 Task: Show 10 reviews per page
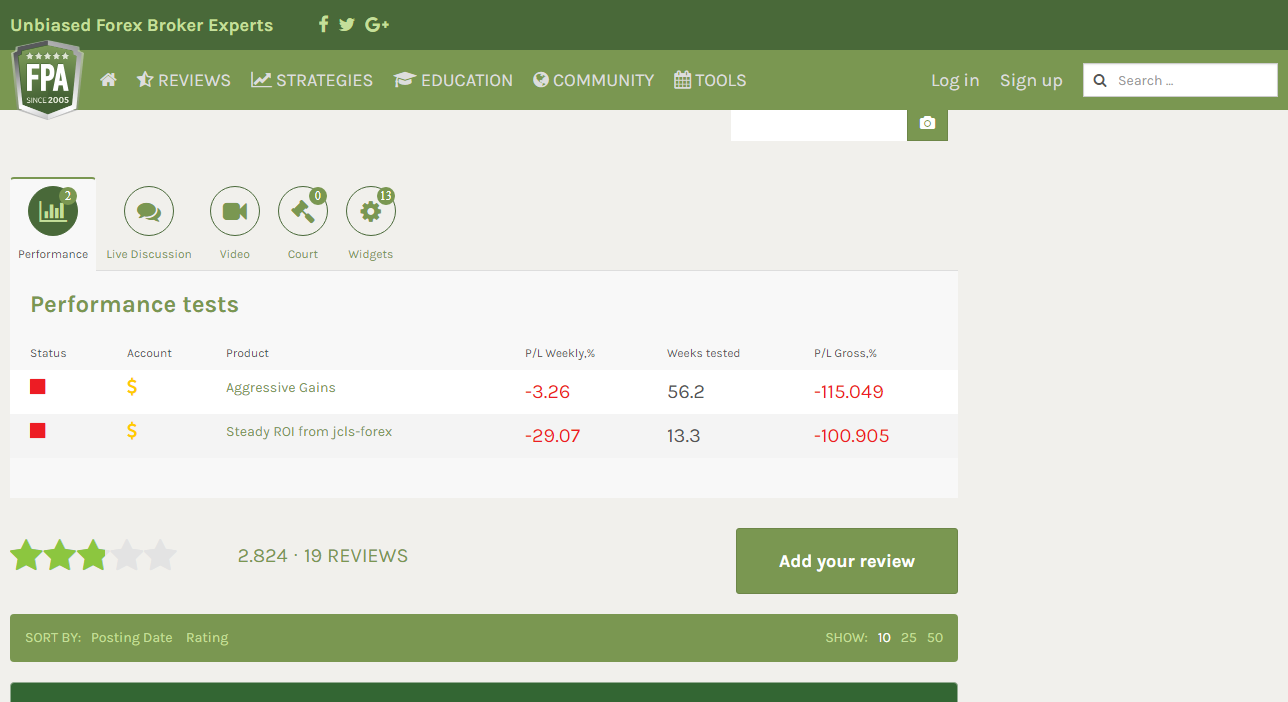(884, 638)
